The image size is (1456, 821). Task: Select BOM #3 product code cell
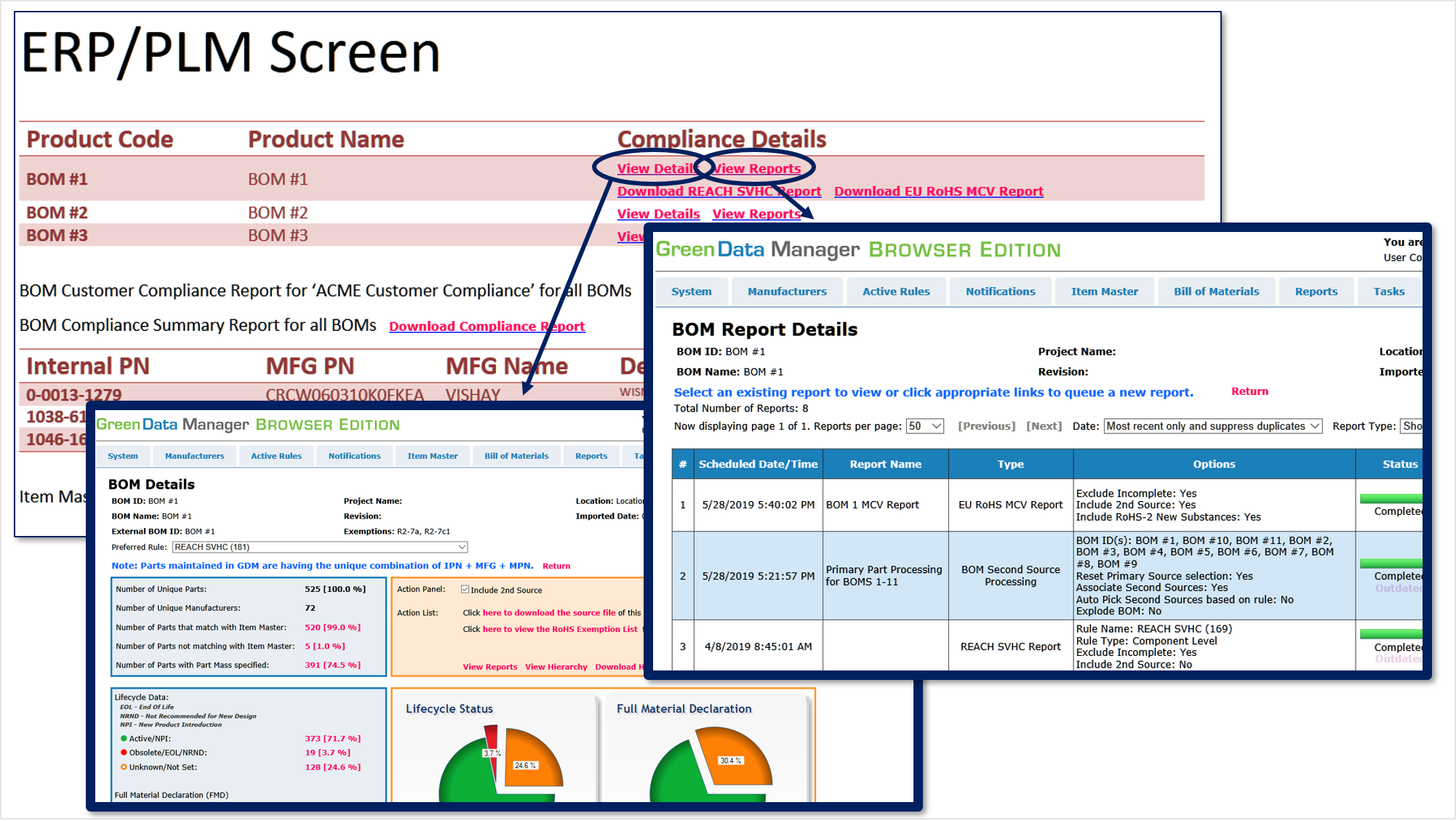point(57,236)
